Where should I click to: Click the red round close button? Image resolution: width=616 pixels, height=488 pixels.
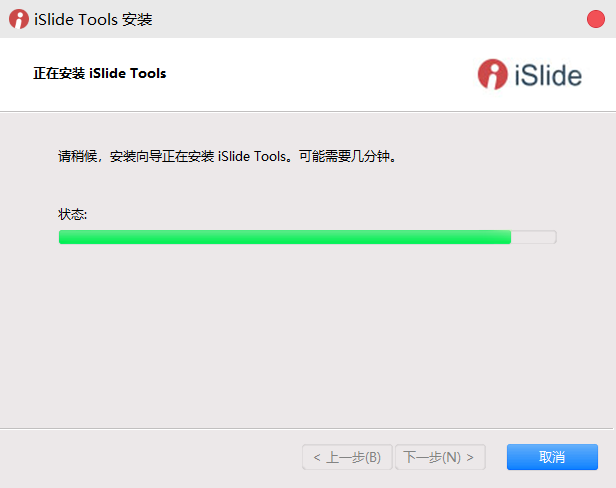click(x=596, y=19)
